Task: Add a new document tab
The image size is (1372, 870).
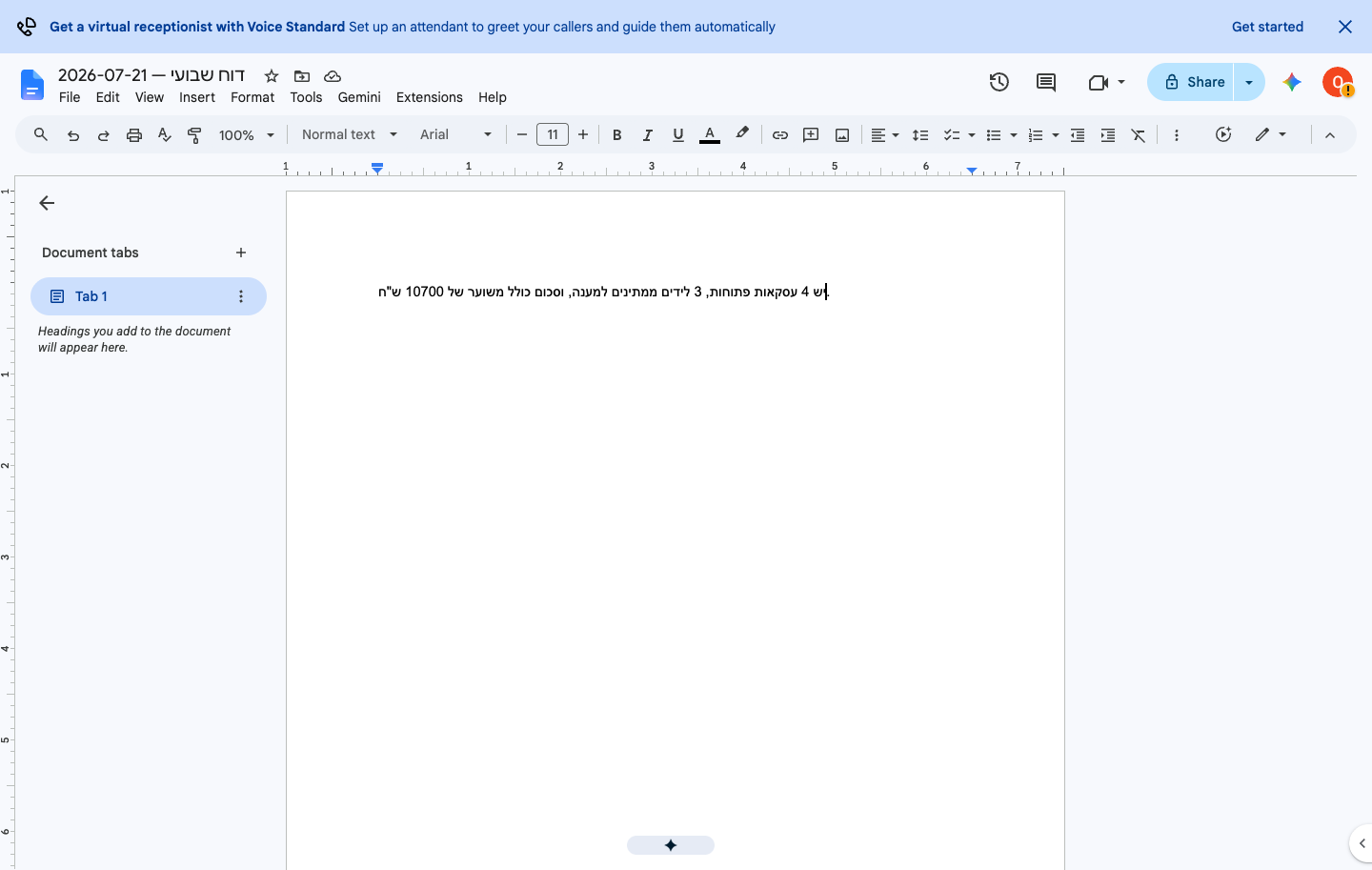Action: point(241,253)
